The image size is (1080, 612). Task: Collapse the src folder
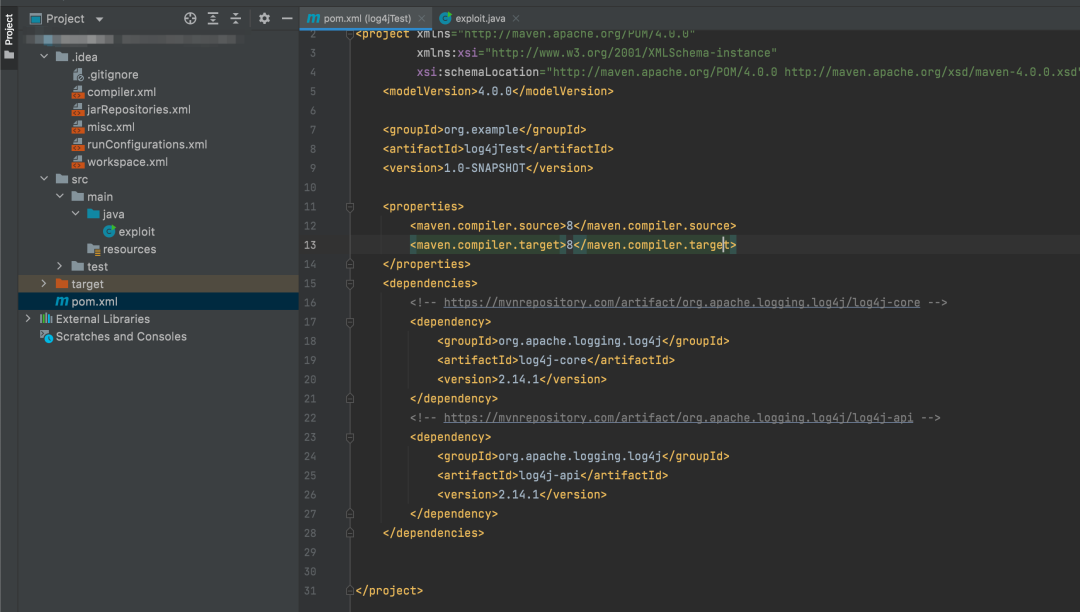tap(44, 179)
